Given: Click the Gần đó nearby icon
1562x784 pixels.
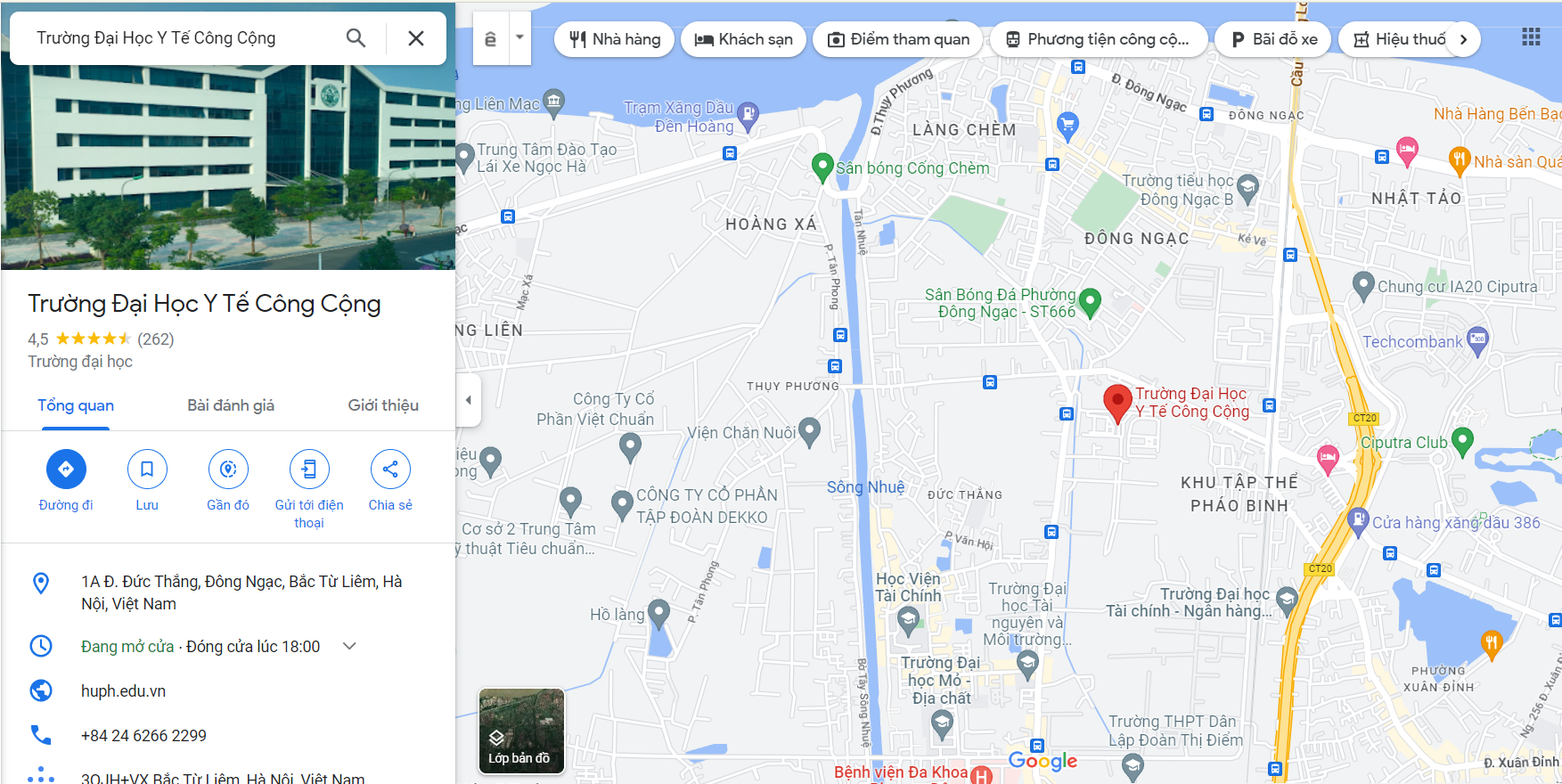Looking at the screenshot, I should pos(228,469).
